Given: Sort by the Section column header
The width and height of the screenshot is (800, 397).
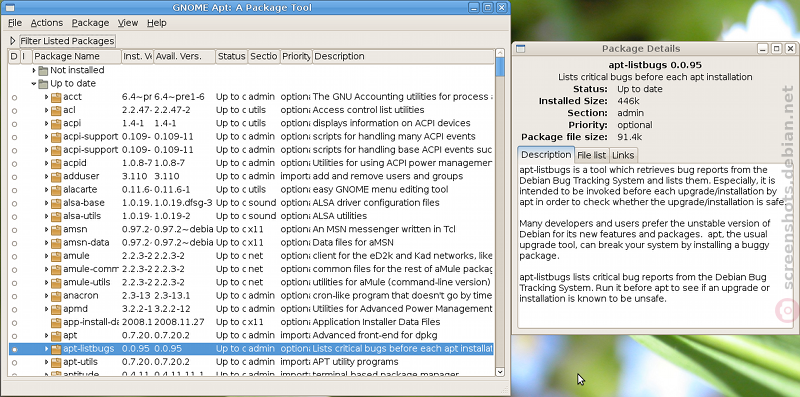Looking at the screenshot, I should (264, 56).
